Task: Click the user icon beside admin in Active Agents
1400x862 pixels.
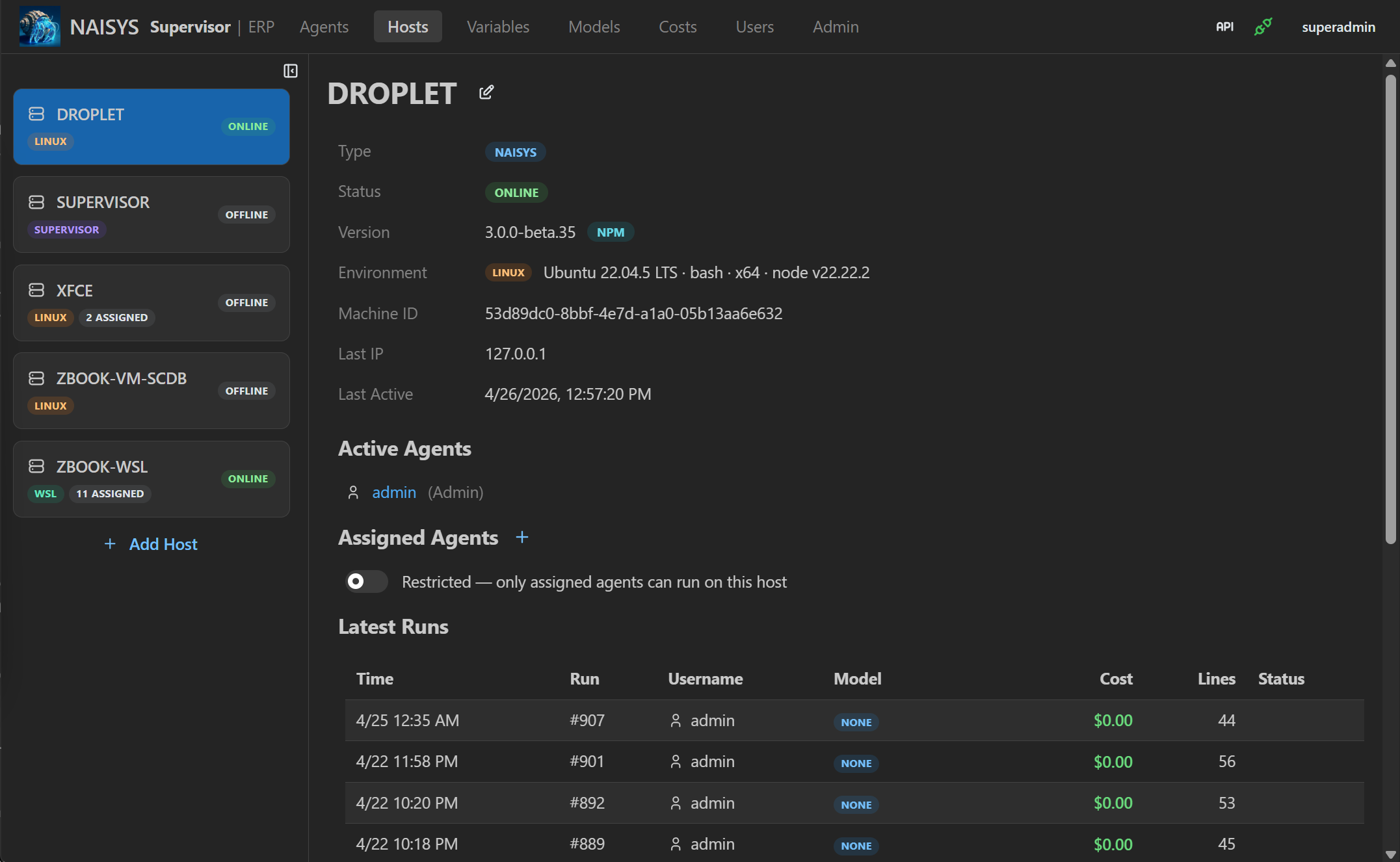Action: 353,492
